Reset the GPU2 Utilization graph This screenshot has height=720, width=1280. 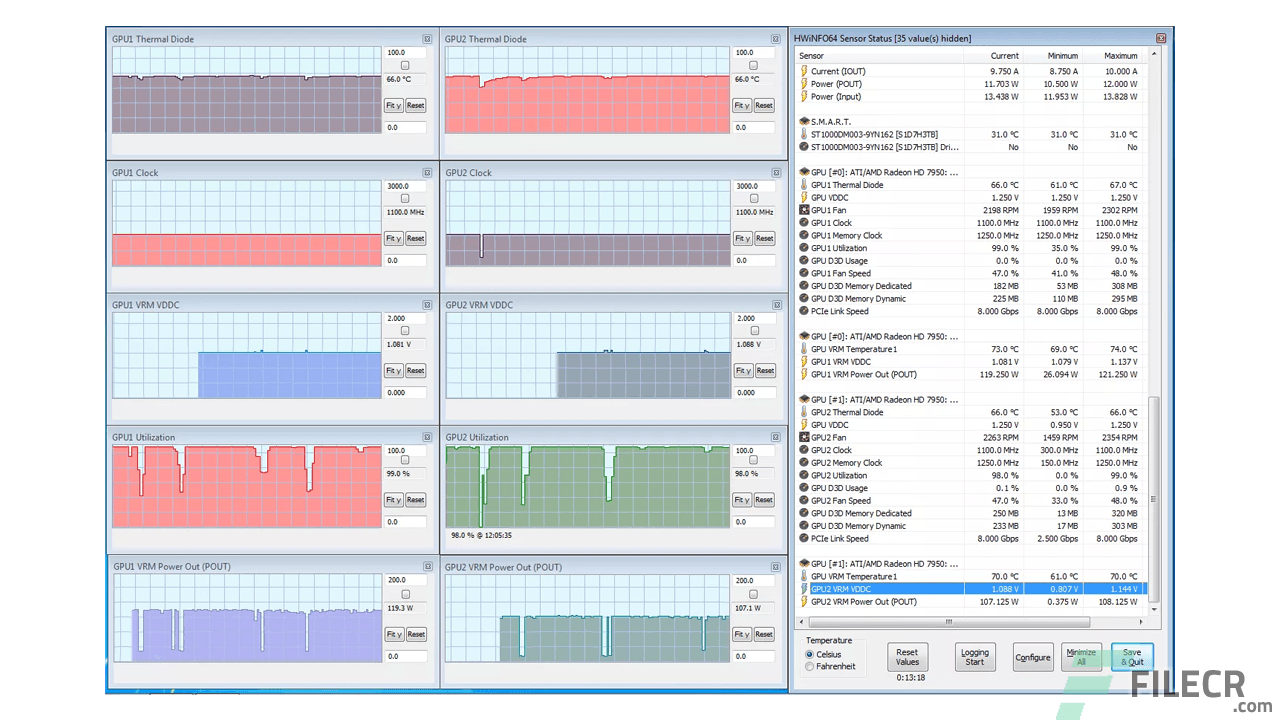click(x=763, y=499)
